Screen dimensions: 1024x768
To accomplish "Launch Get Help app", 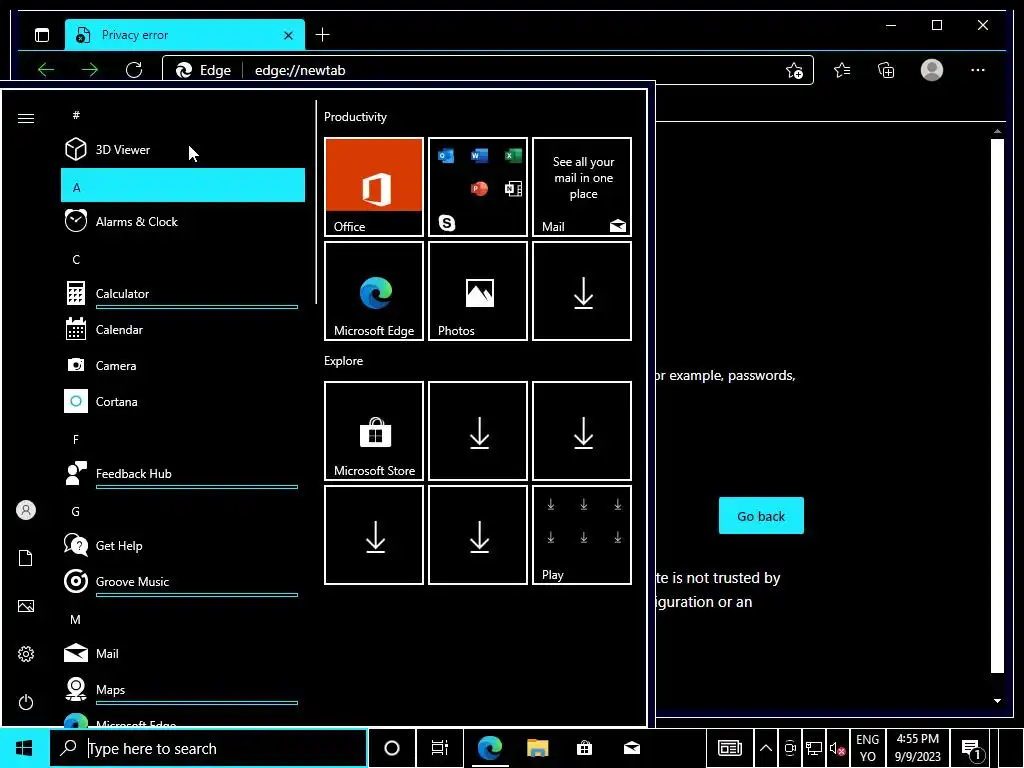I will [183, 545].
